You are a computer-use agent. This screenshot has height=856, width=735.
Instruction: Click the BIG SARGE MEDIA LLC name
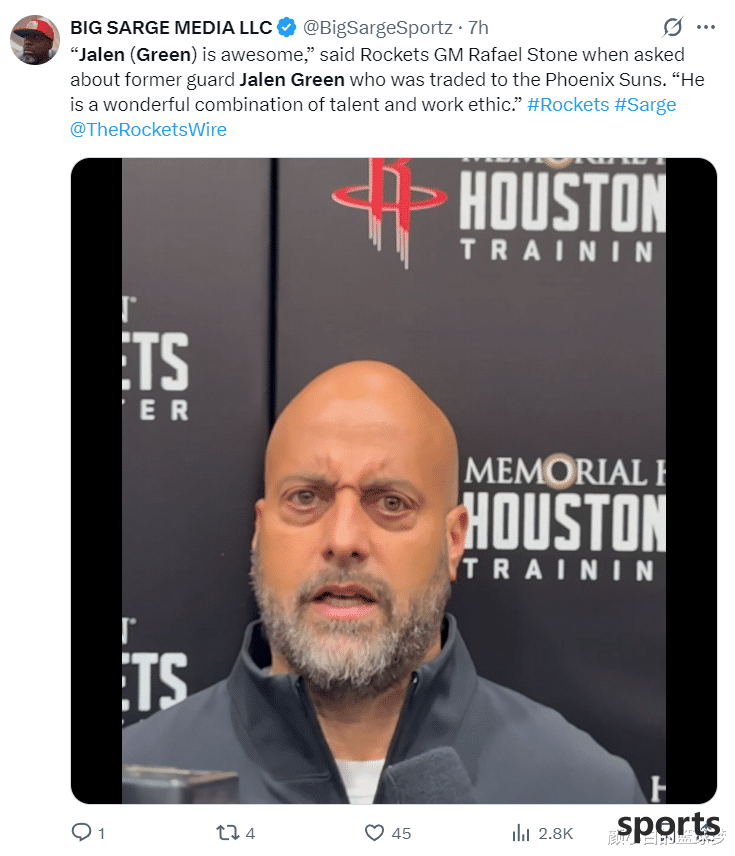171,27
